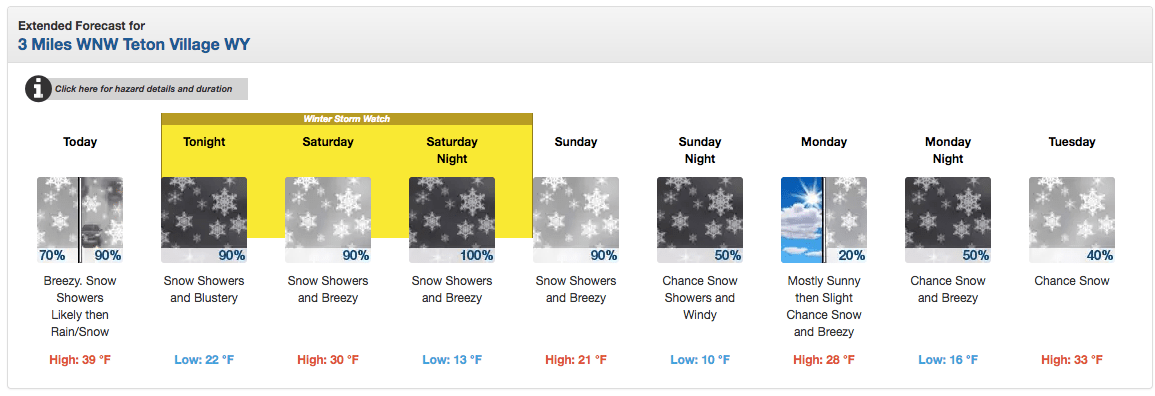The image size is (1155, 396).
Task: Open Saturday Night 100% snow icon
Action: click(x=452, y=220)
